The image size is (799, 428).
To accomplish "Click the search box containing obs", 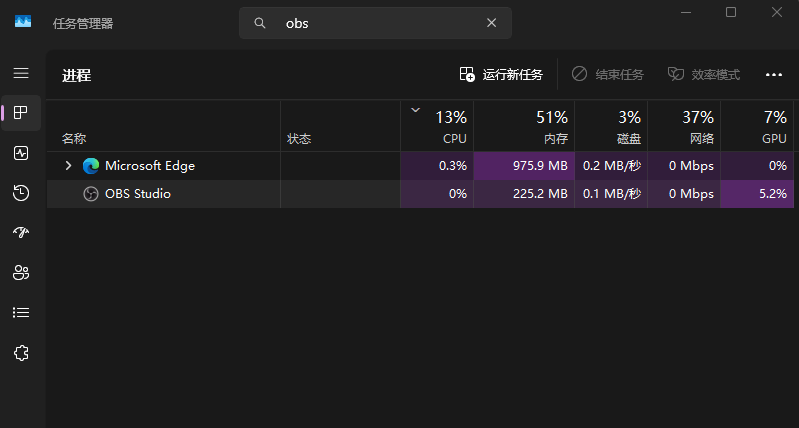I will (x=375, y=23).
